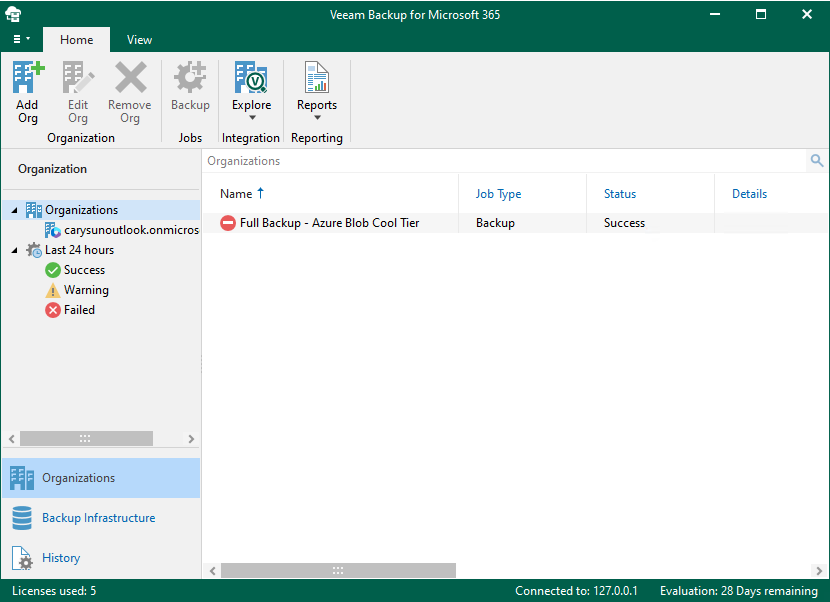Click the Remove Org icon
This screenshot has width=830, height=602.
point(129,90)
